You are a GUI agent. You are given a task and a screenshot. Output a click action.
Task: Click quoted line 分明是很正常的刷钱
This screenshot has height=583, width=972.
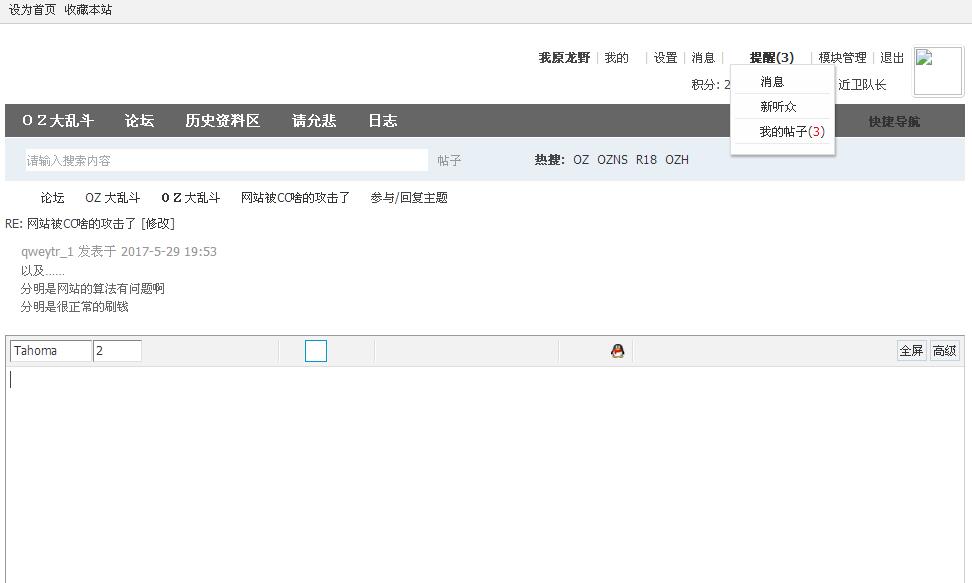(x=74, y=307)
